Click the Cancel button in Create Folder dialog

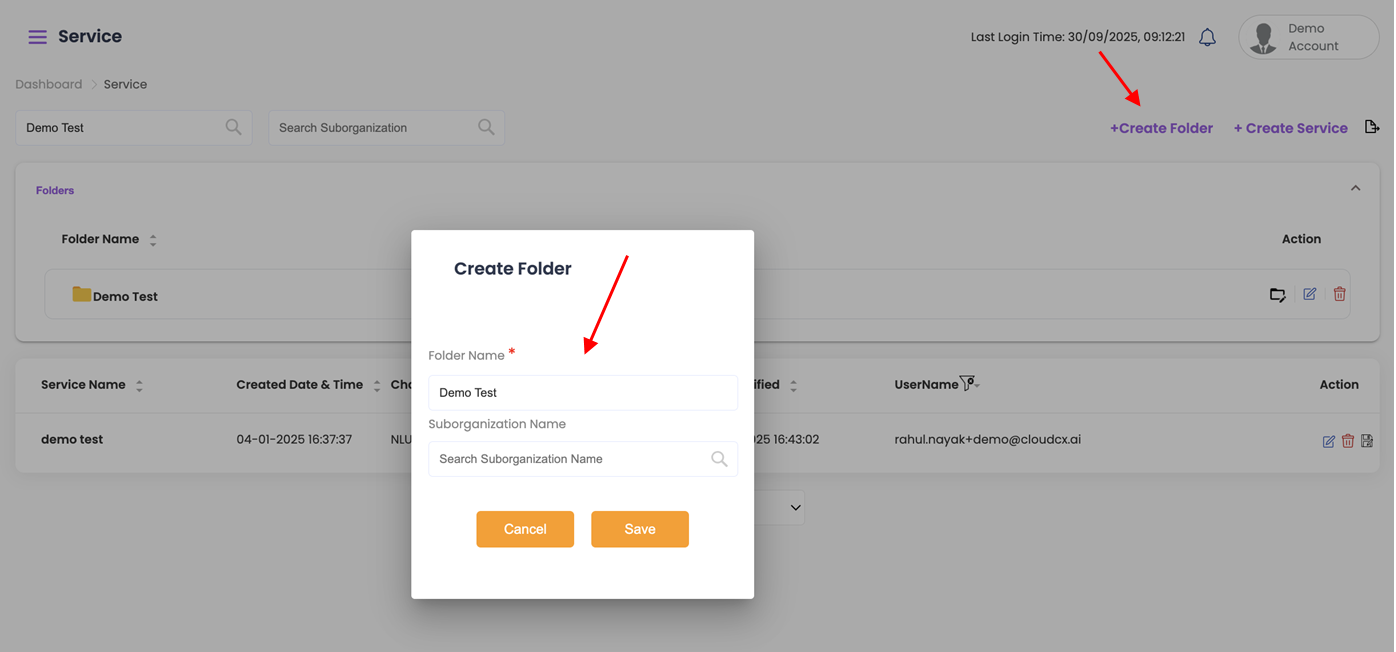pos(525,529)
